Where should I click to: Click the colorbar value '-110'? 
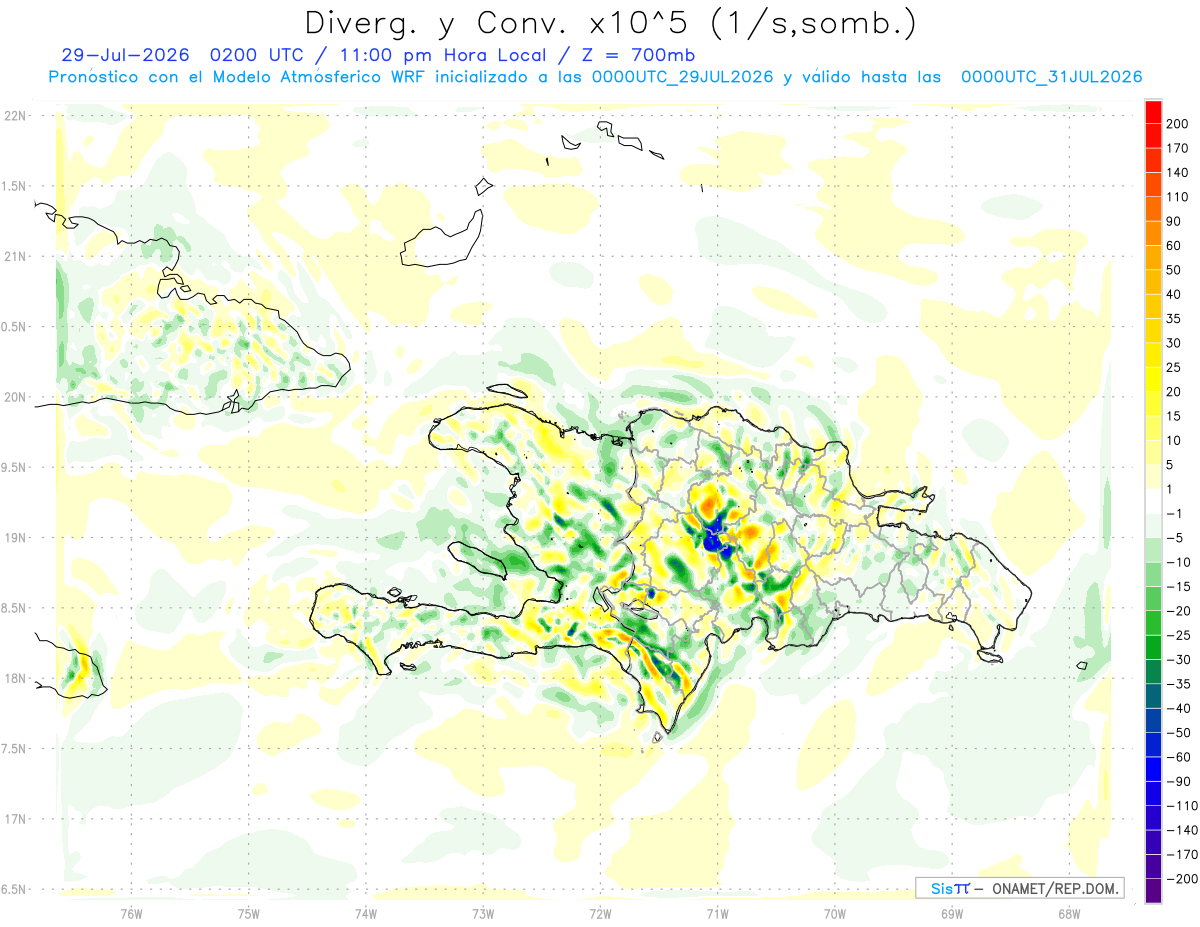(x=1181, y=806)
